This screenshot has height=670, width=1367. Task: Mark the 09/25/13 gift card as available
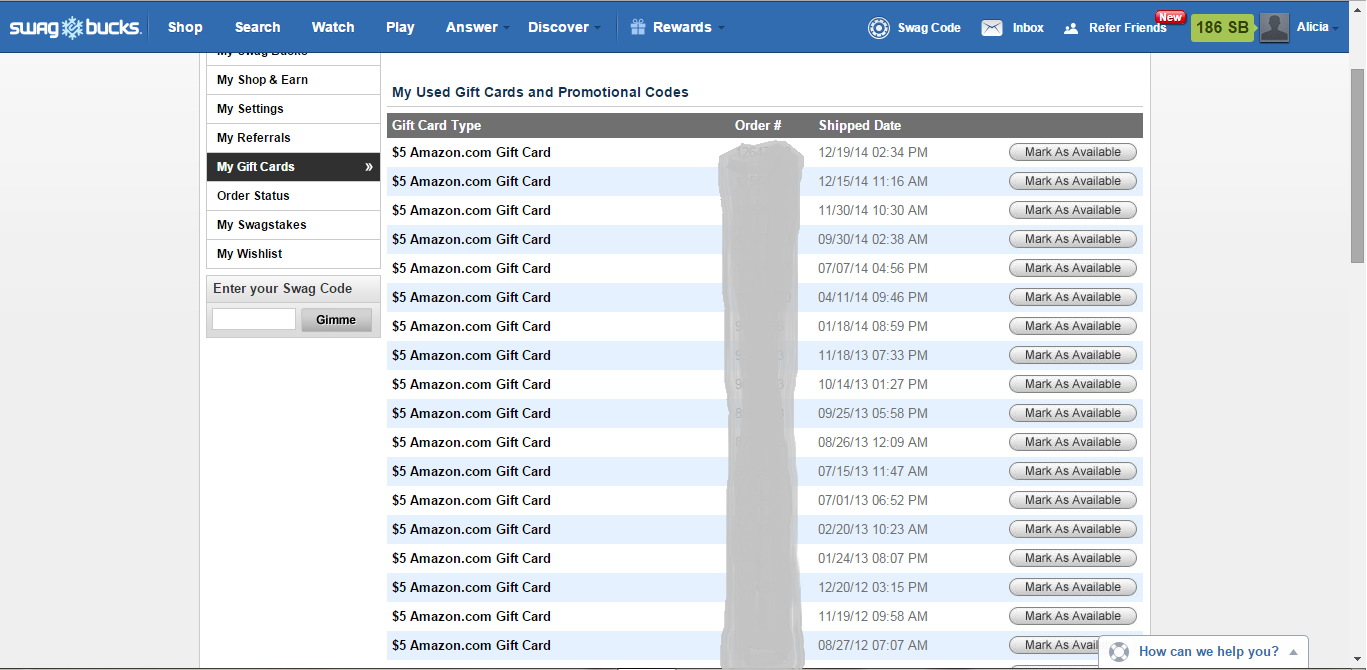click(x=1073, y=413)
